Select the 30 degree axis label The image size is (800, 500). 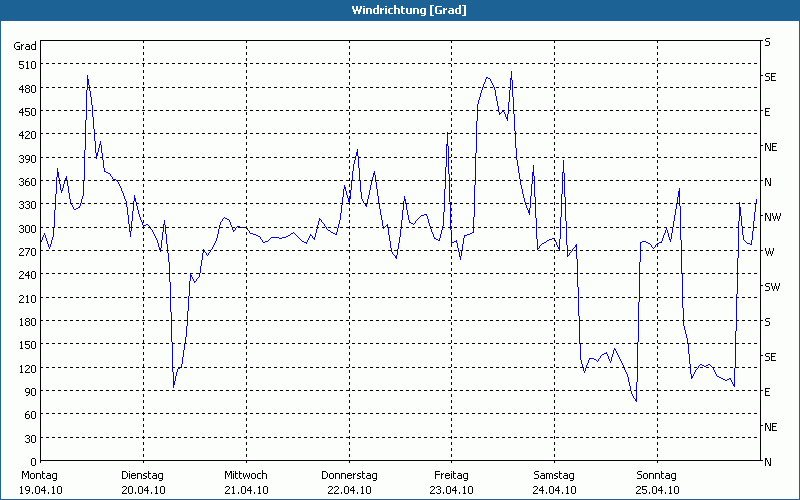click(x=31, y=439)
